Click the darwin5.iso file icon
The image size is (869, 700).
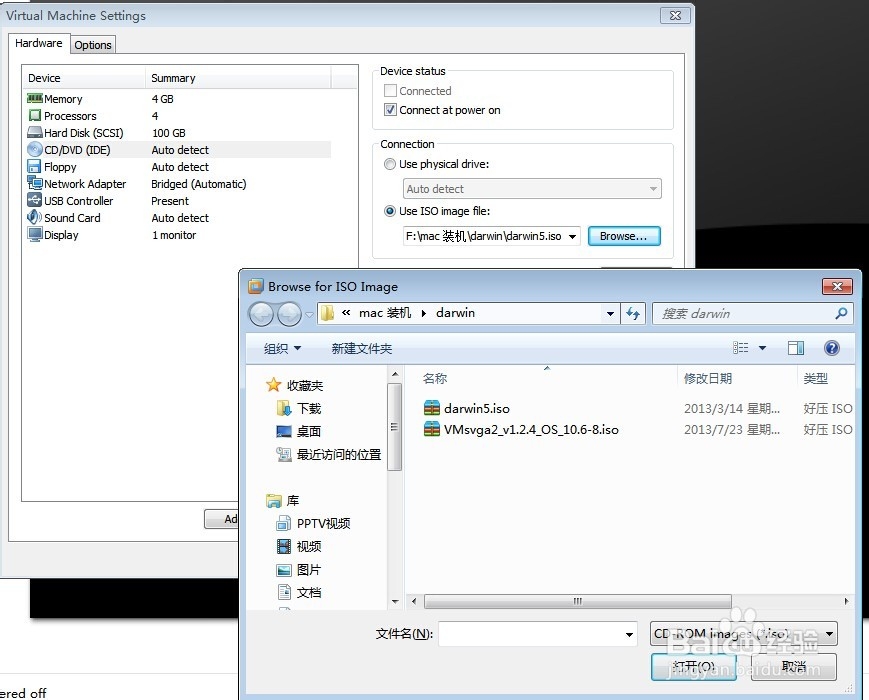click(432, 408)
